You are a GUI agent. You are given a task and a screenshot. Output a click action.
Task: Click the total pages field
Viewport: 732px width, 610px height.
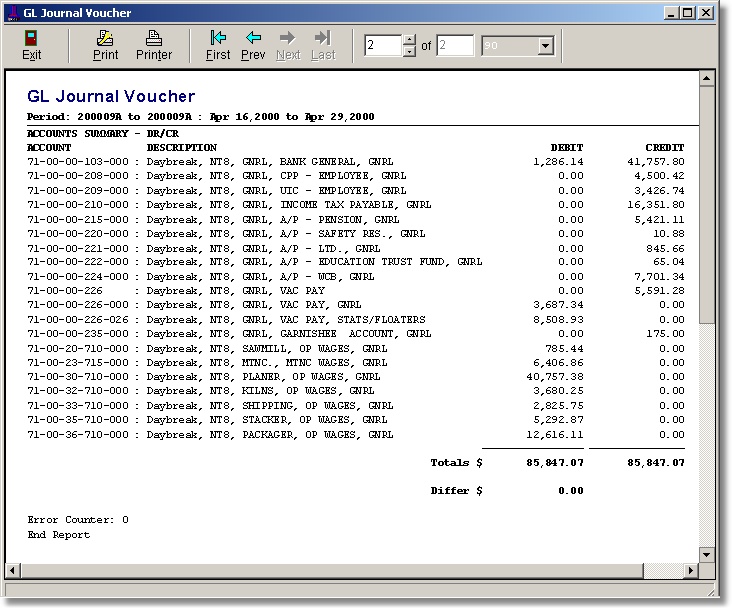[x=455, y=46]
